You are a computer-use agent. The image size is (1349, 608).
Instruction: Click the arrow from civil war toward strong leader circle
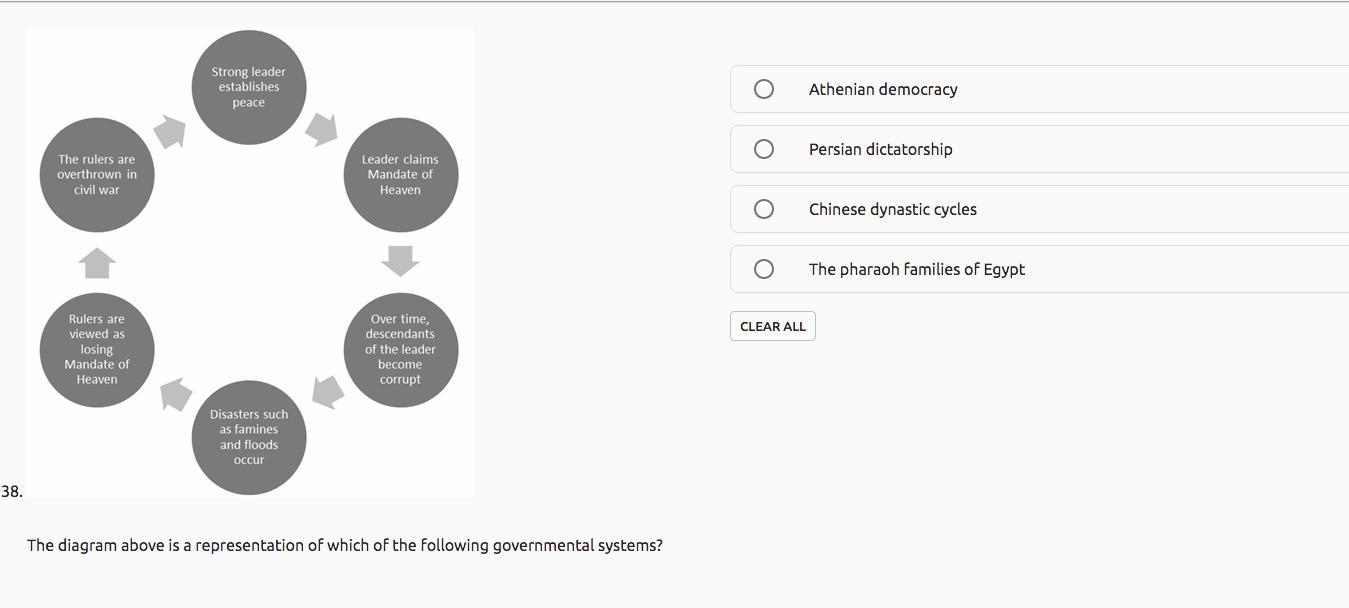(170, 131)
